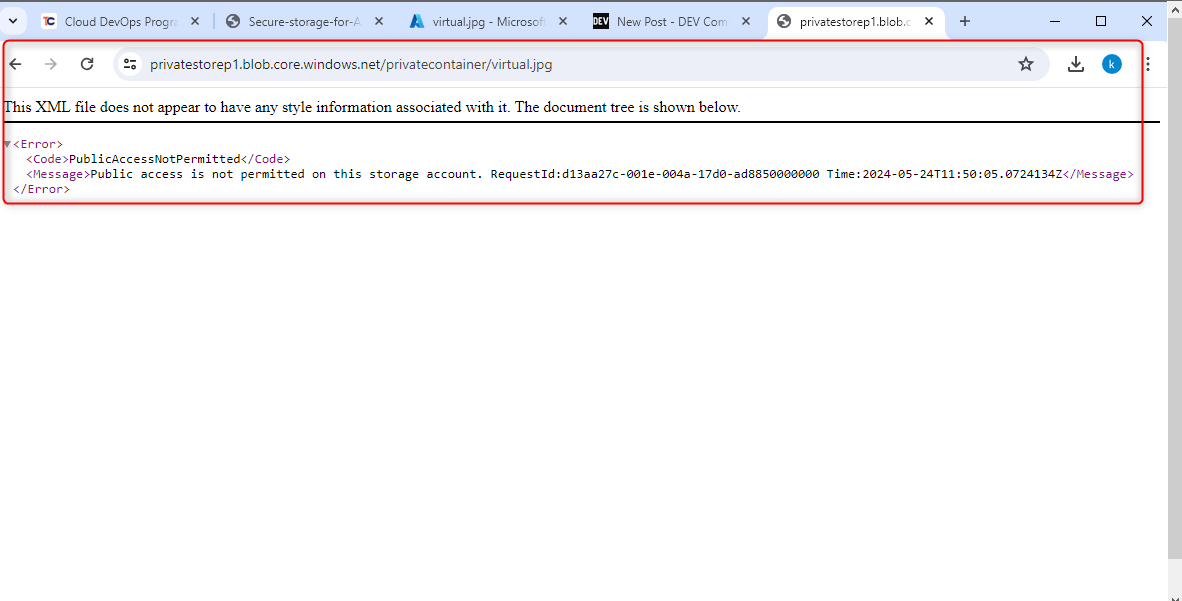Open the profile avatar labeled k
The height and width of the screenshot is (601, 1182).
1111,64
